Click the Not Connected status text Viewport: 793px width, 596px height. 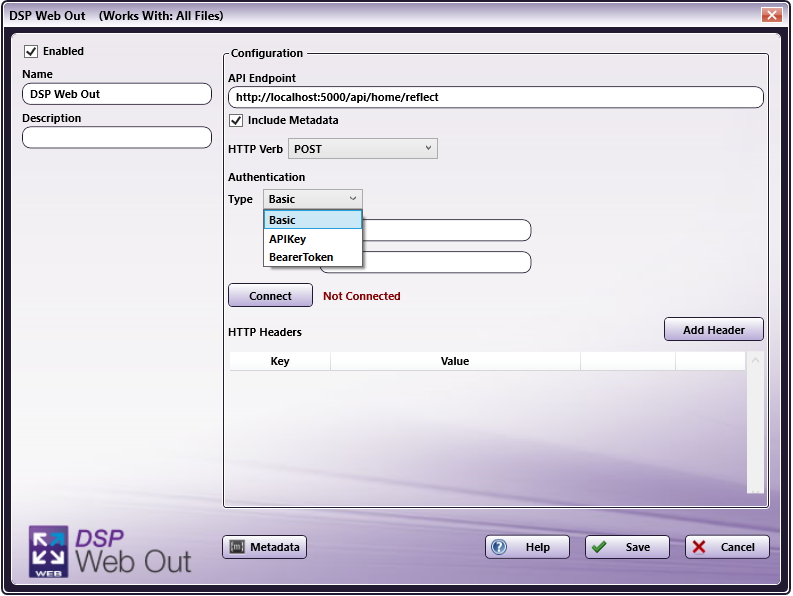click(x=362, y=296)
